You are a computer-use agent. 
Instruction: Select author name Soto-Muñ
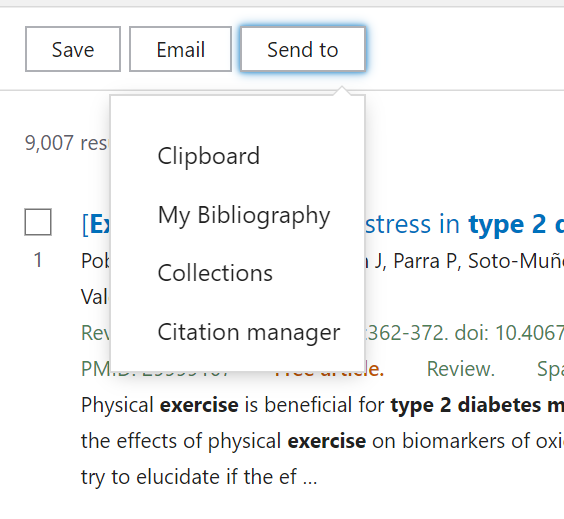coord(515,261)
